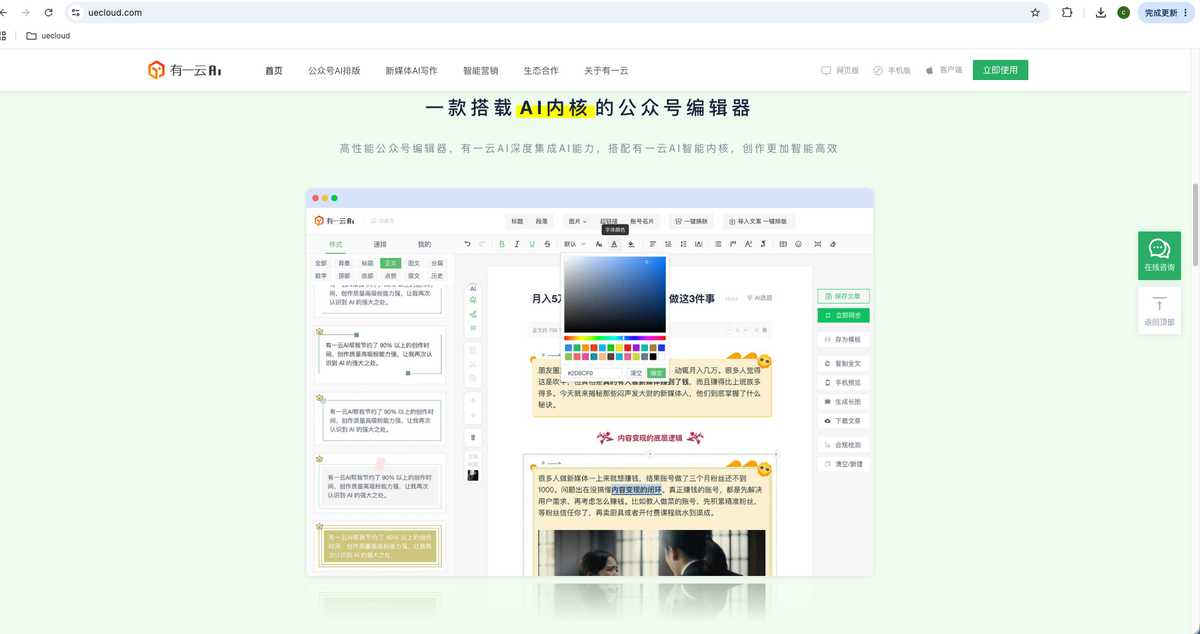Open 新媒体AI写作 in the site navigation
The width and height of the screenshot is (1200, 634).
[x=411, y=71]
